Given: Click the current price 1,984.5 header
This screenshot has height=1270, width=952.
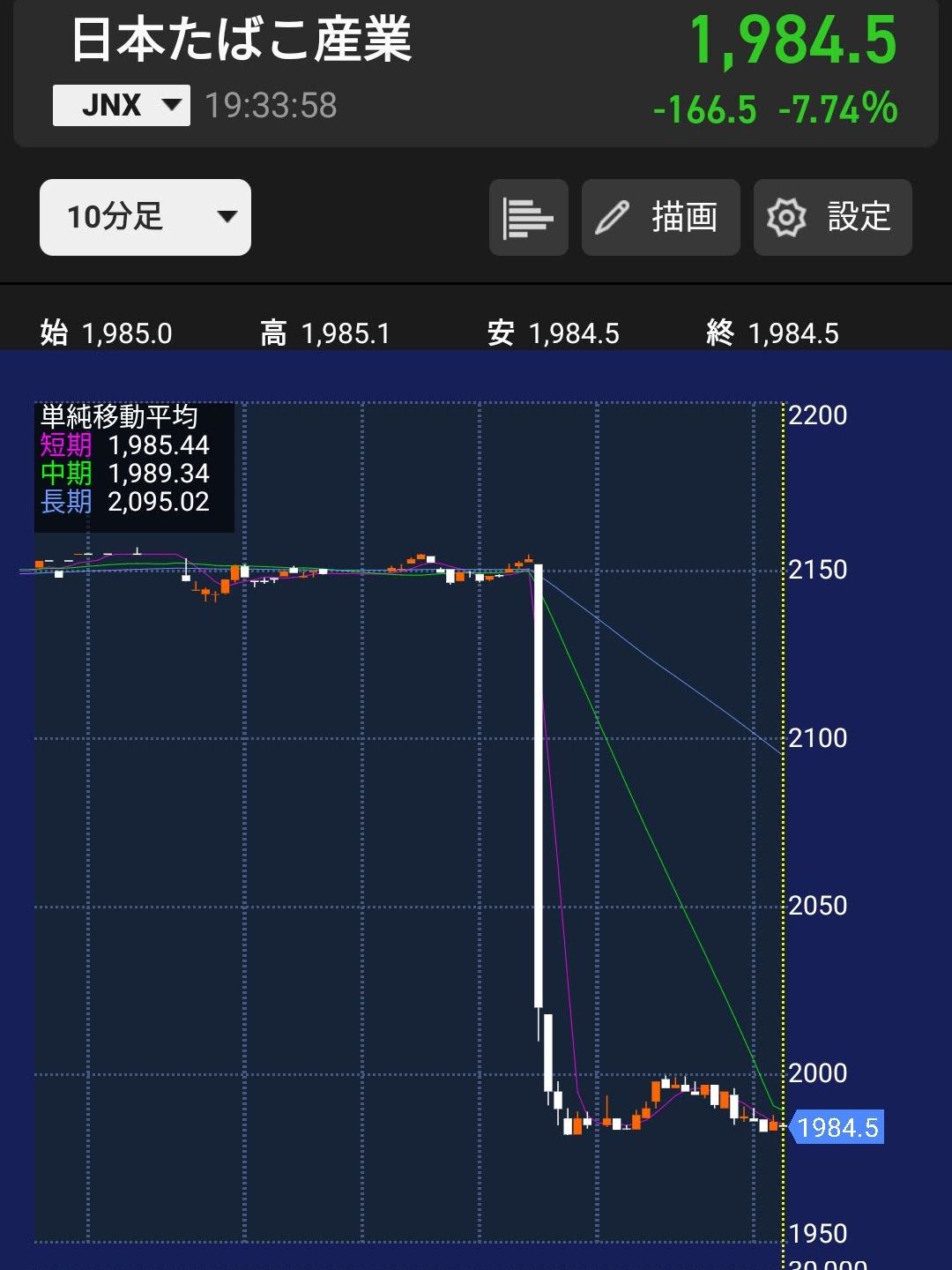Looking at the screenshot, I should click(x=792, y=41).
